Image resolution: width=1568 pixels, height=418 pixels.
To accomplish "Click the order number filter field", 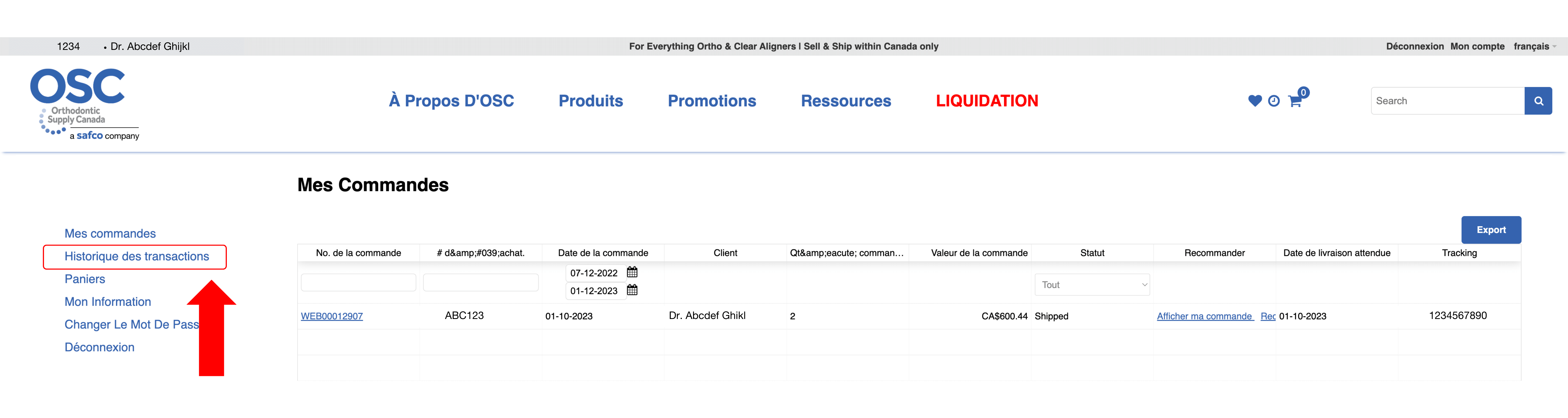I will 359,283.
